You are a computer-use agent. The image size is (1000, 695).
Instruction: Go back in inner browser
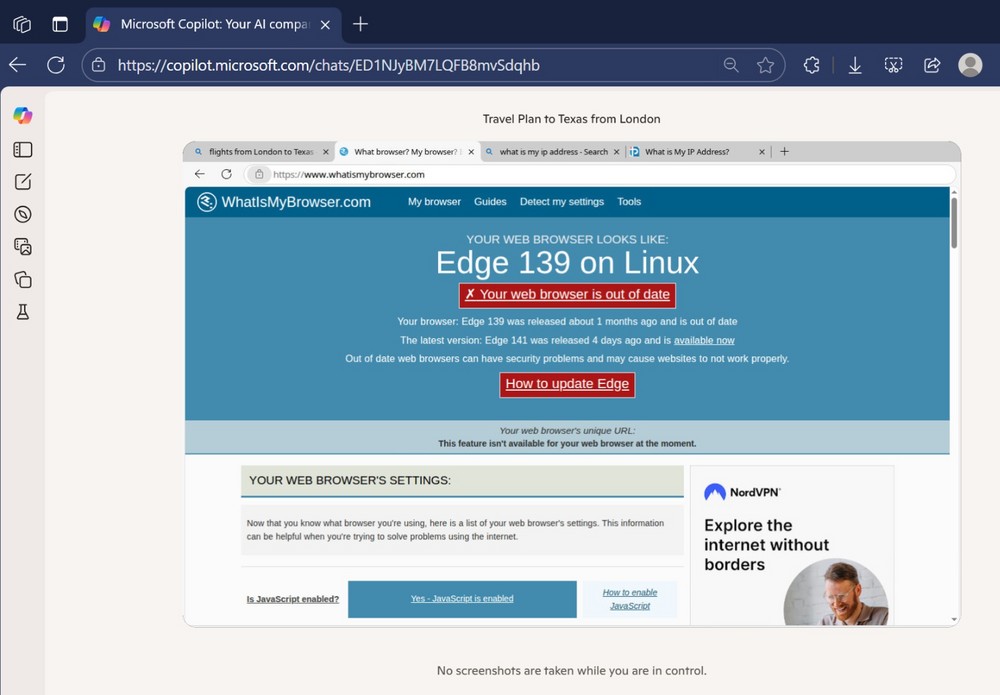pos(200,174)
